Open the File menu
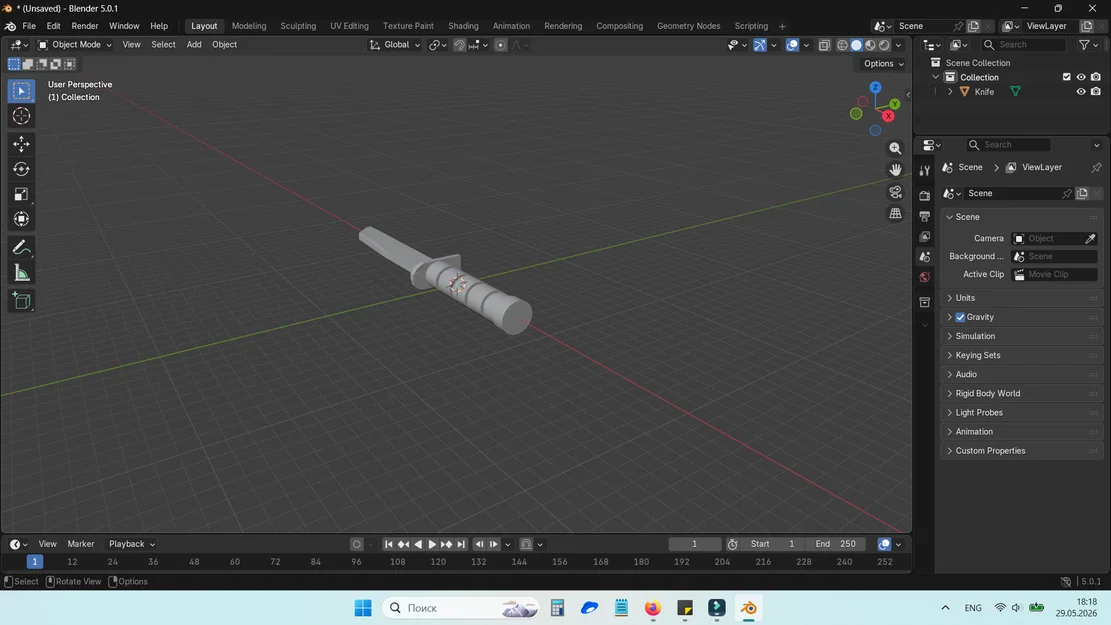The image size is (1111, 625). [x=29, y=26]
